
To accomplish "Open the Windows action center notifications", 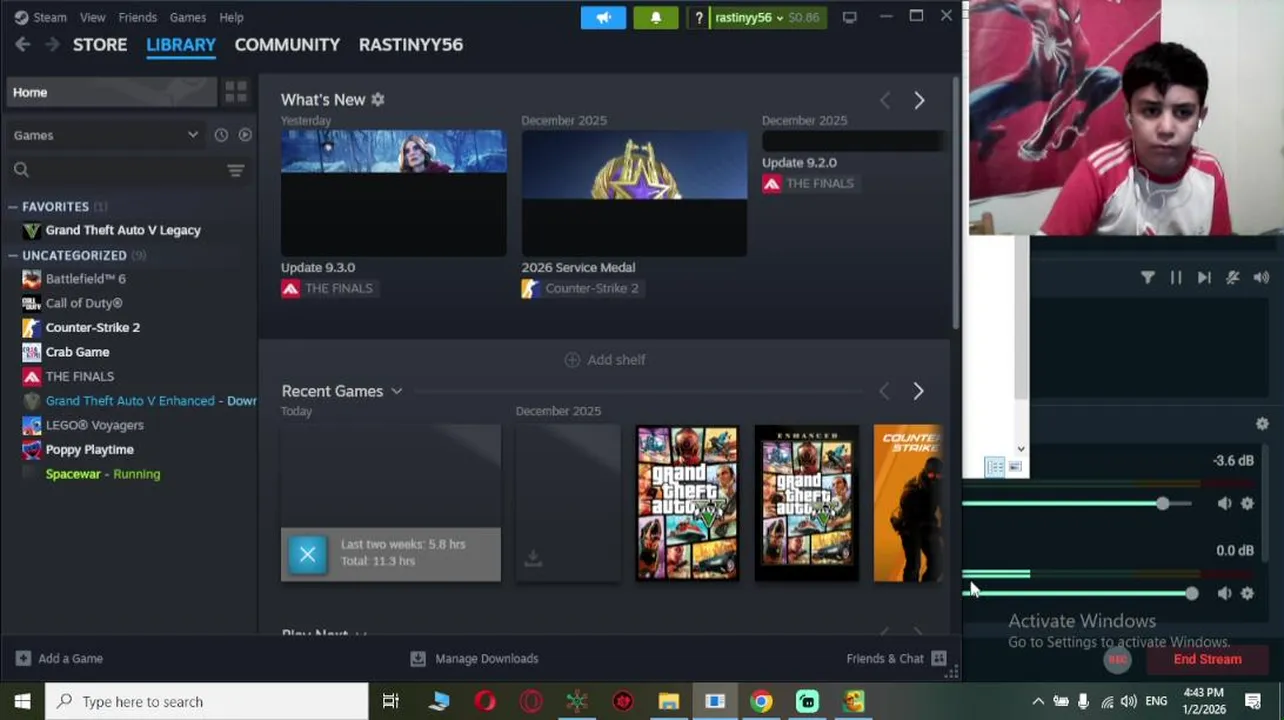I will [x=1253, y=701].
